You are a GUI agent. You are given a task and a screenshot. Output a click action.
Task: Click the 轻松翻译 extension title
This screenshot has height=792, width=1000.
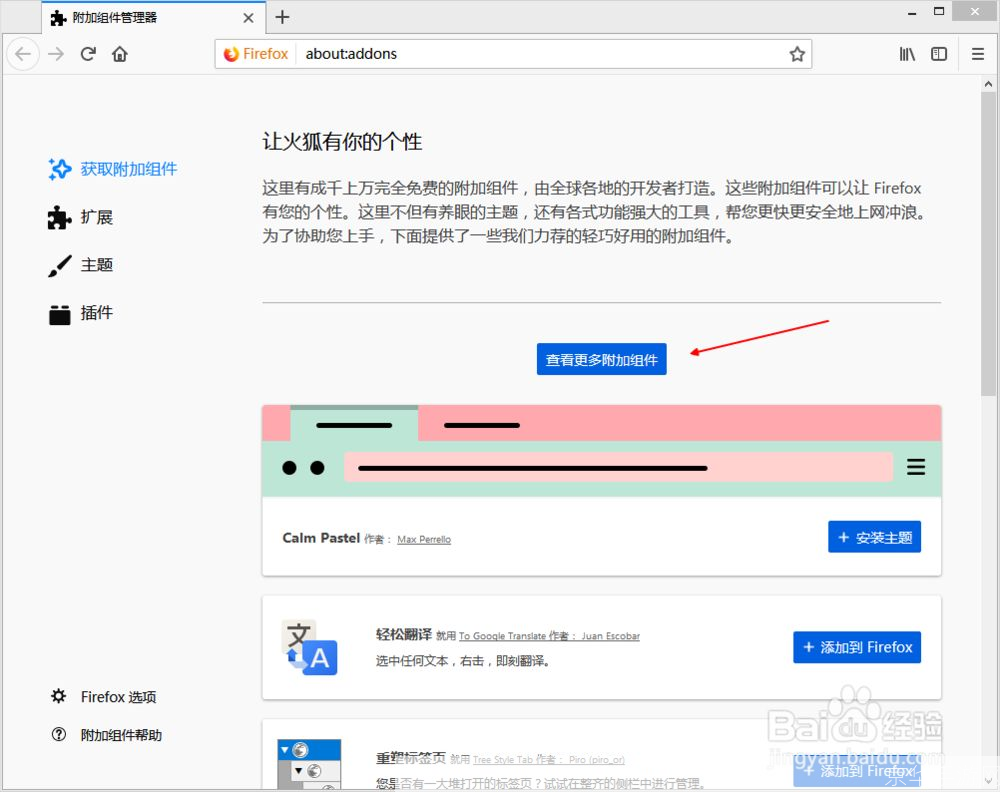(404, 634)
